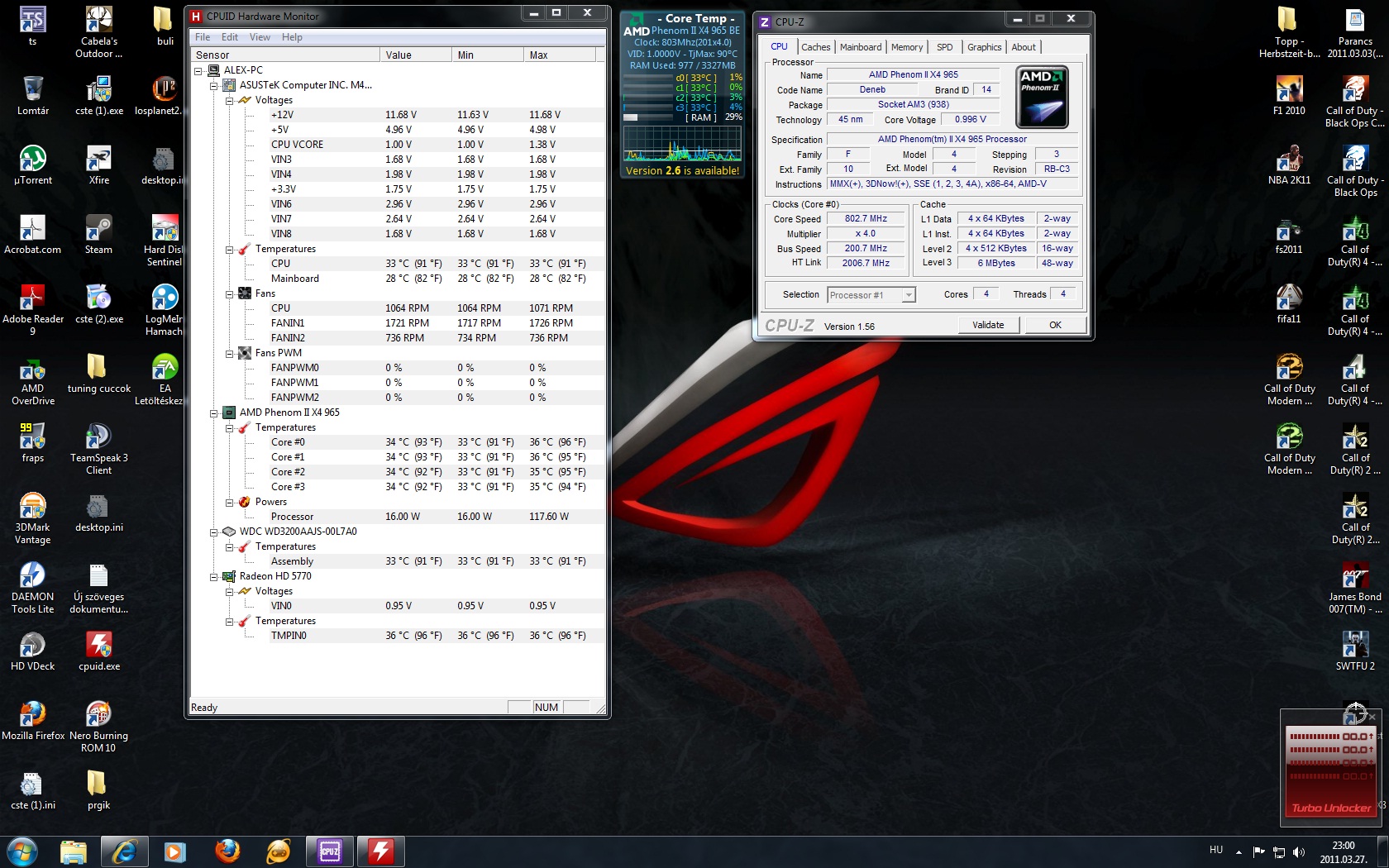Collapse the Fans tree node
The height and width of the screenshot is (868, 1389).
[230, 293]
